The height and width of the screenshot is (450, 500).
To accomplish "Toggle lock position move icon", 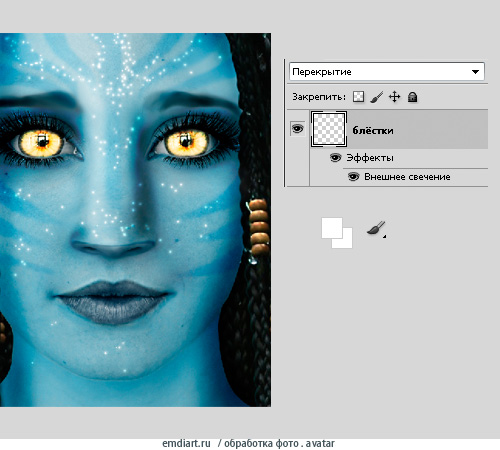I will [x=395, y=97].
